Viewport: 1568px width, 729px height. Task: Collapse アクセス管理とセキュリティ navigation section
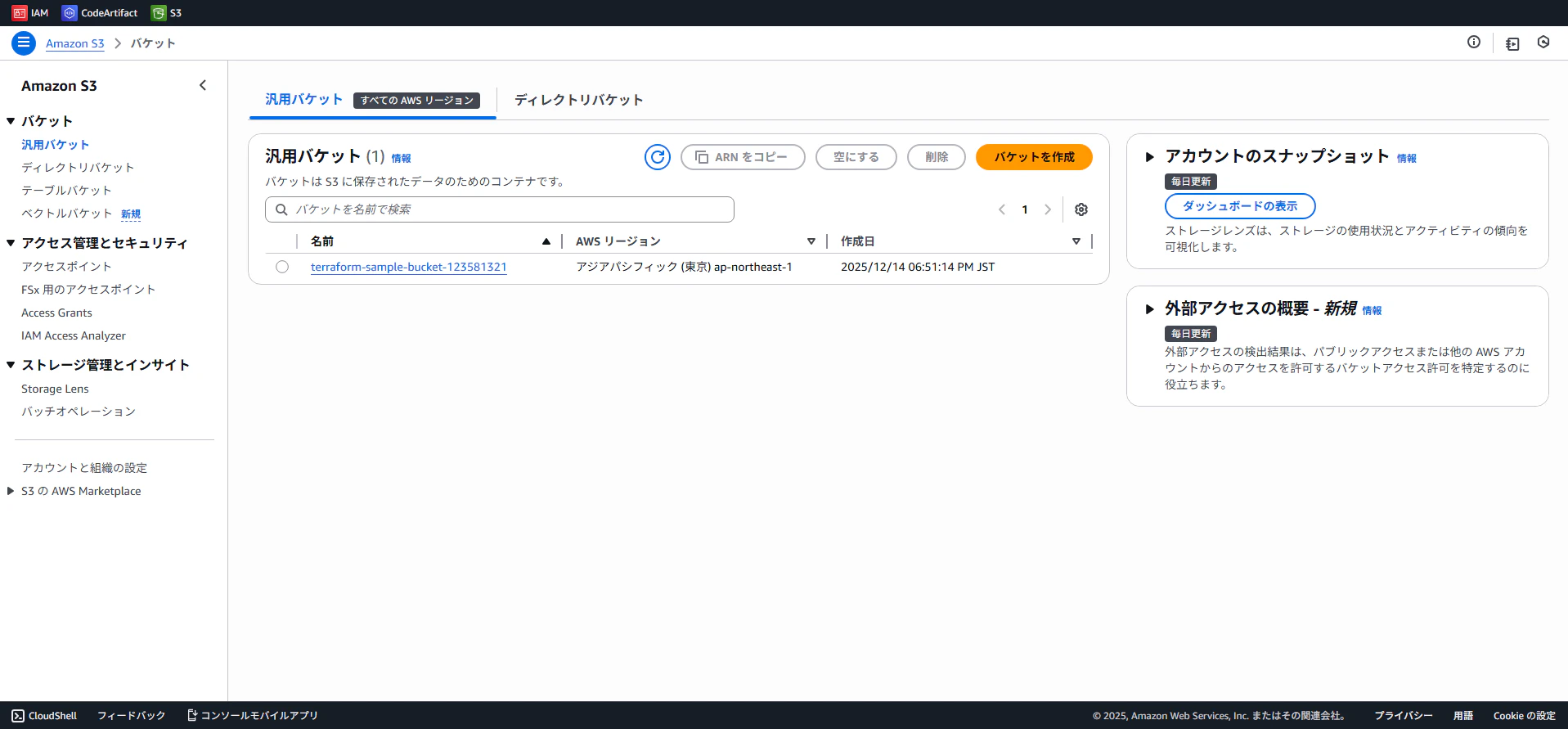pyautogui.click(x=11, y=243)
